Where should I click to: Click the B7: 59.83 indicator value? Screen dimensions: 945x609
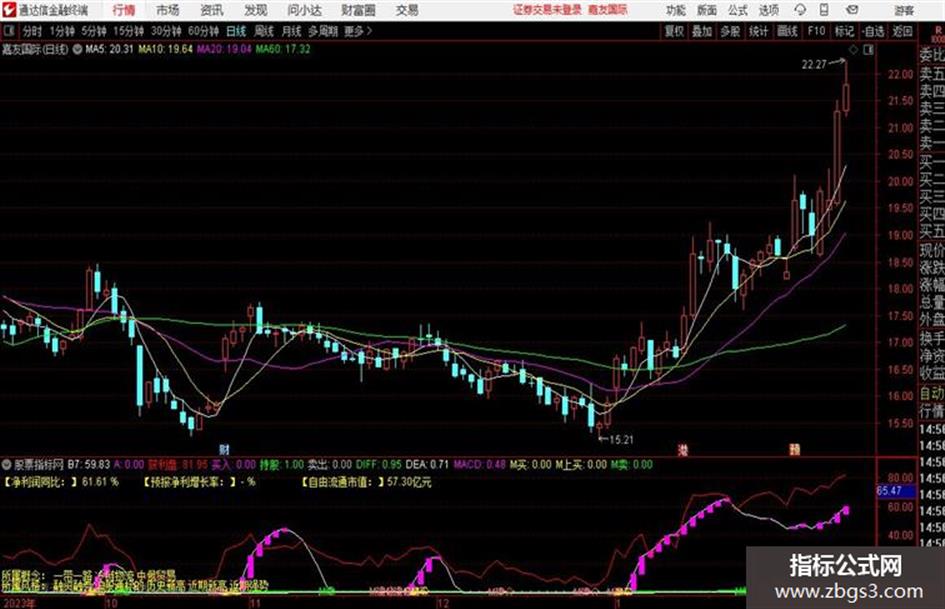pyautogui.click(x=89, y=464)
